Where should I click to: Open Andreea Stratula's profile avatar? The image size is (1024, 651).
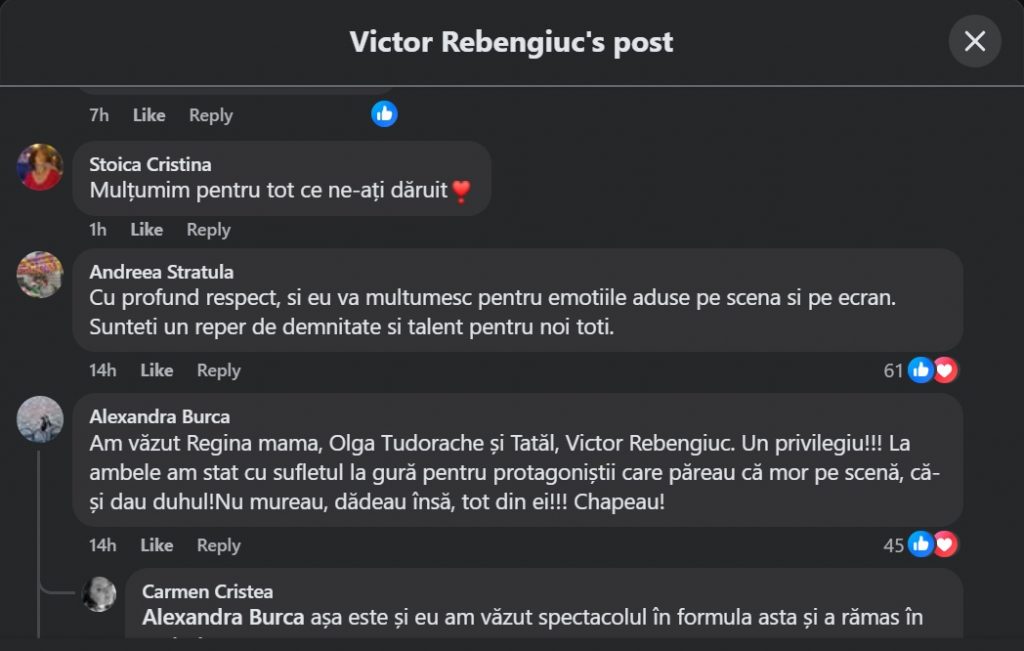(40, 274)
